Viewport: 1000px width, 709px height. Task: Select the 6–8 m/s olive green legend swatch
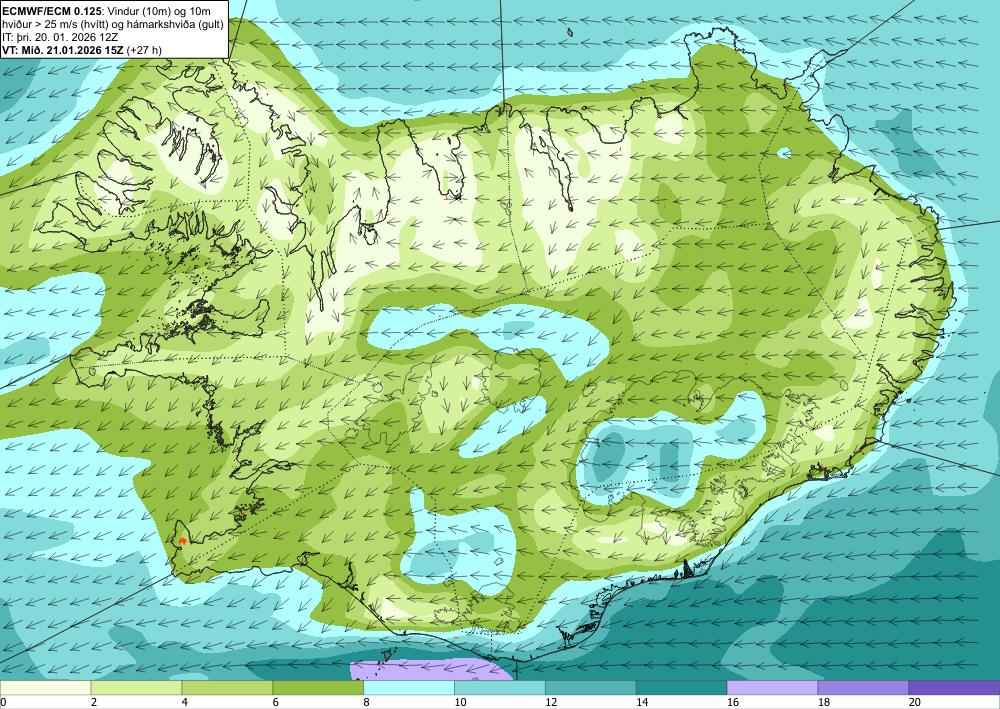click(318, 687)
